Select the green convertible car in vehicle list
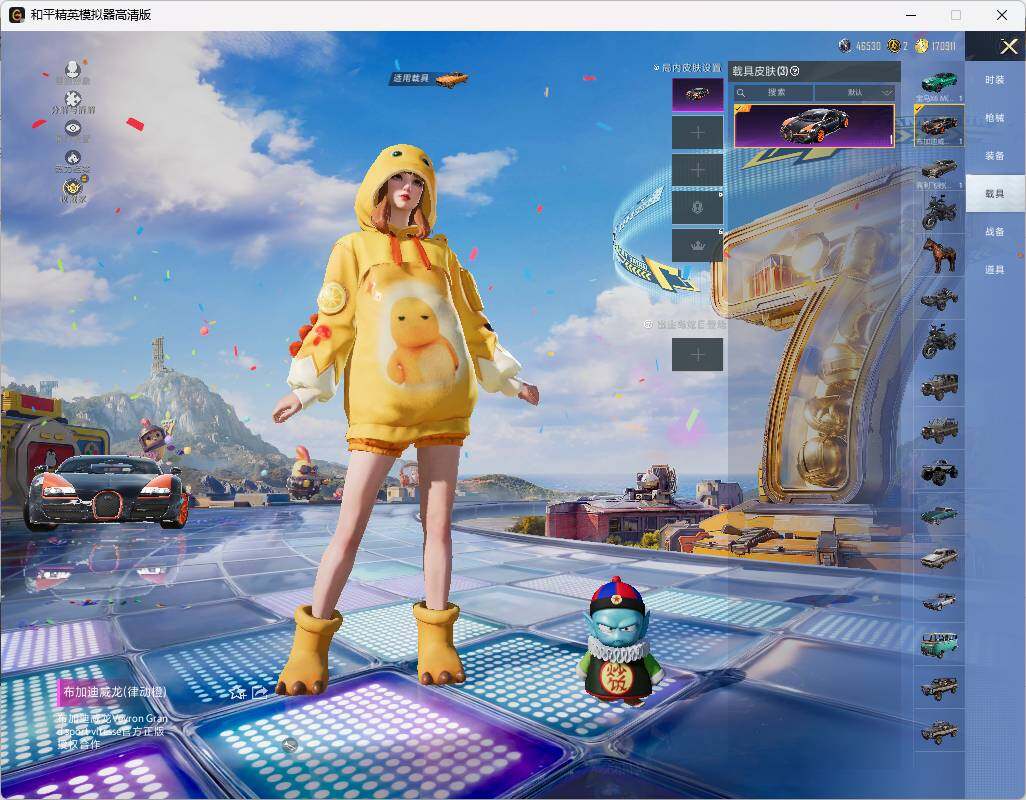Image resolution: width=1026 pixels, height=800 pixels. [x=939, y=84]
